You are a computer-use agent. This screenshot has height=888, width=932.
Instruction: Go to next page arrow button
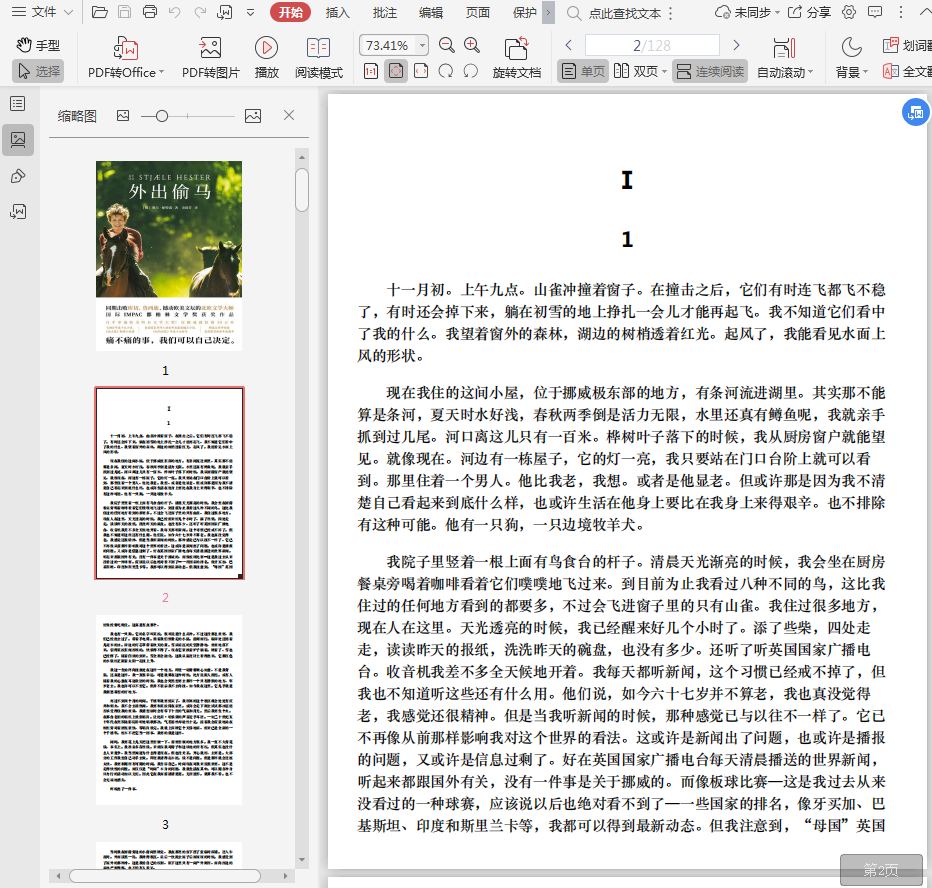pos(737,46)
